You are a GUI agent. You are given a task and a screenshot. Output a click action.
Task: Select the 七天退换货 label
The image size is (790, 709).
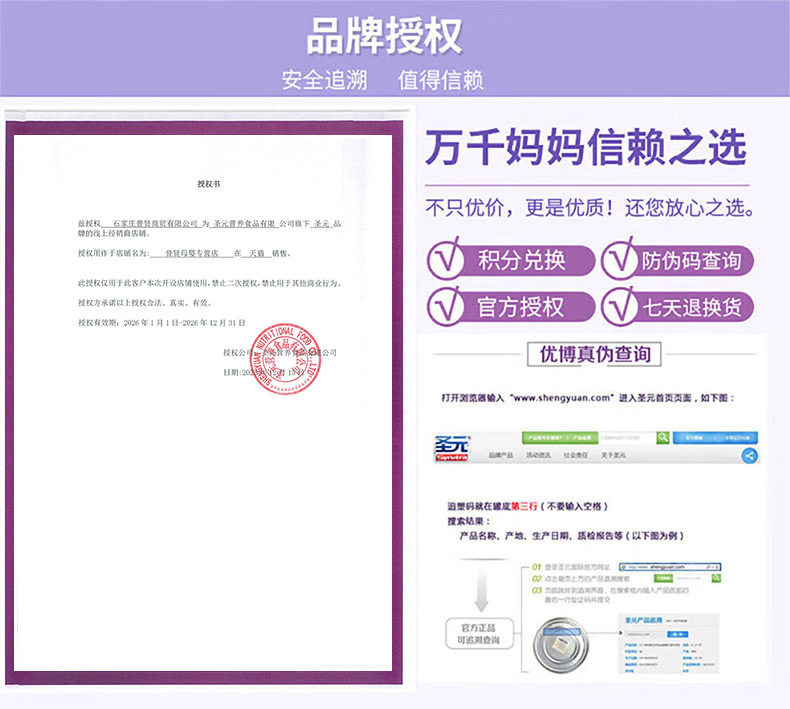point(691,307)
